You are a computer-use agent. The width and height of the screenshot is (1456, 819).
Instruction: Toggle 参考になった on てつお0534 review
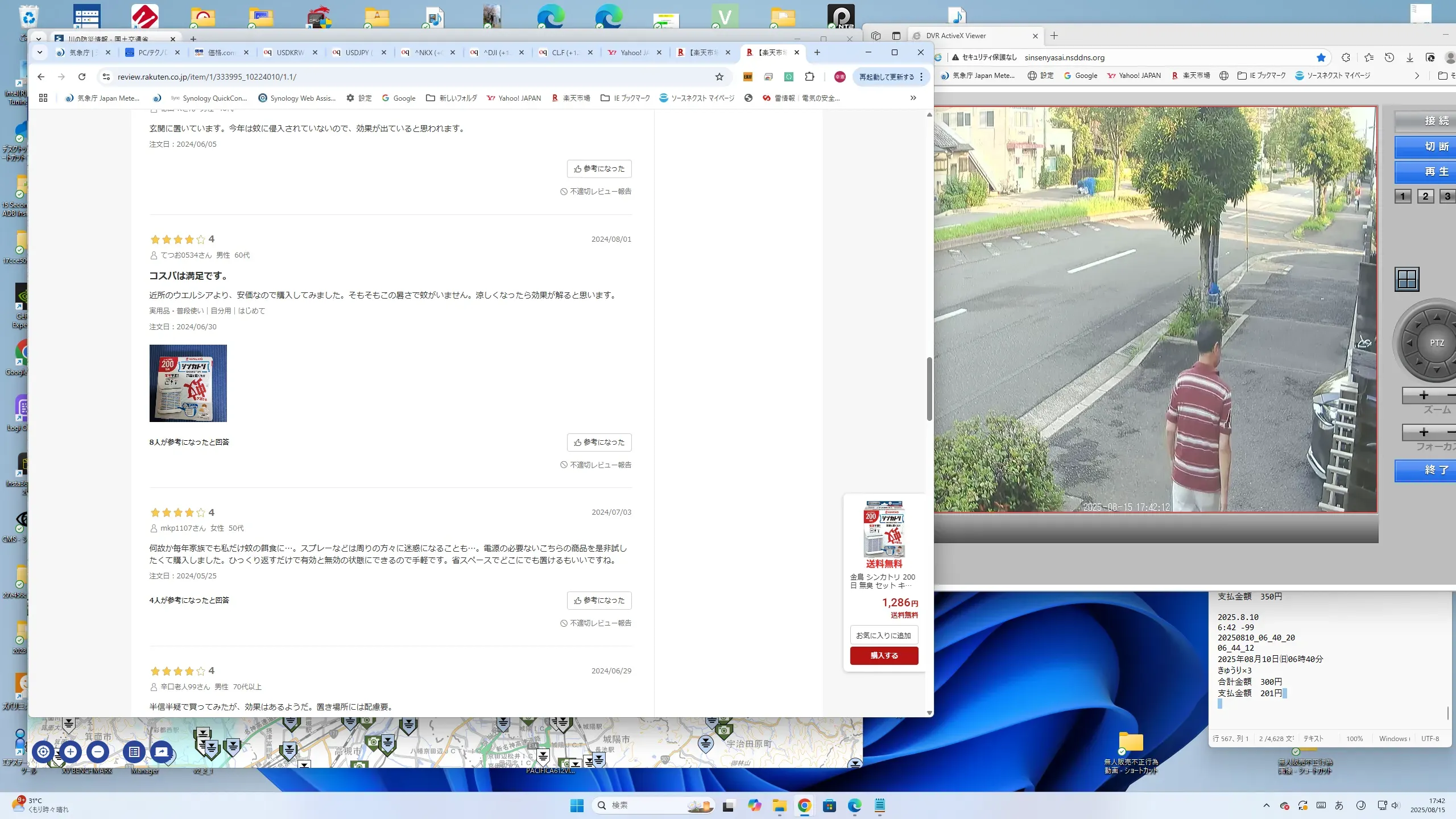coord(599,442)
